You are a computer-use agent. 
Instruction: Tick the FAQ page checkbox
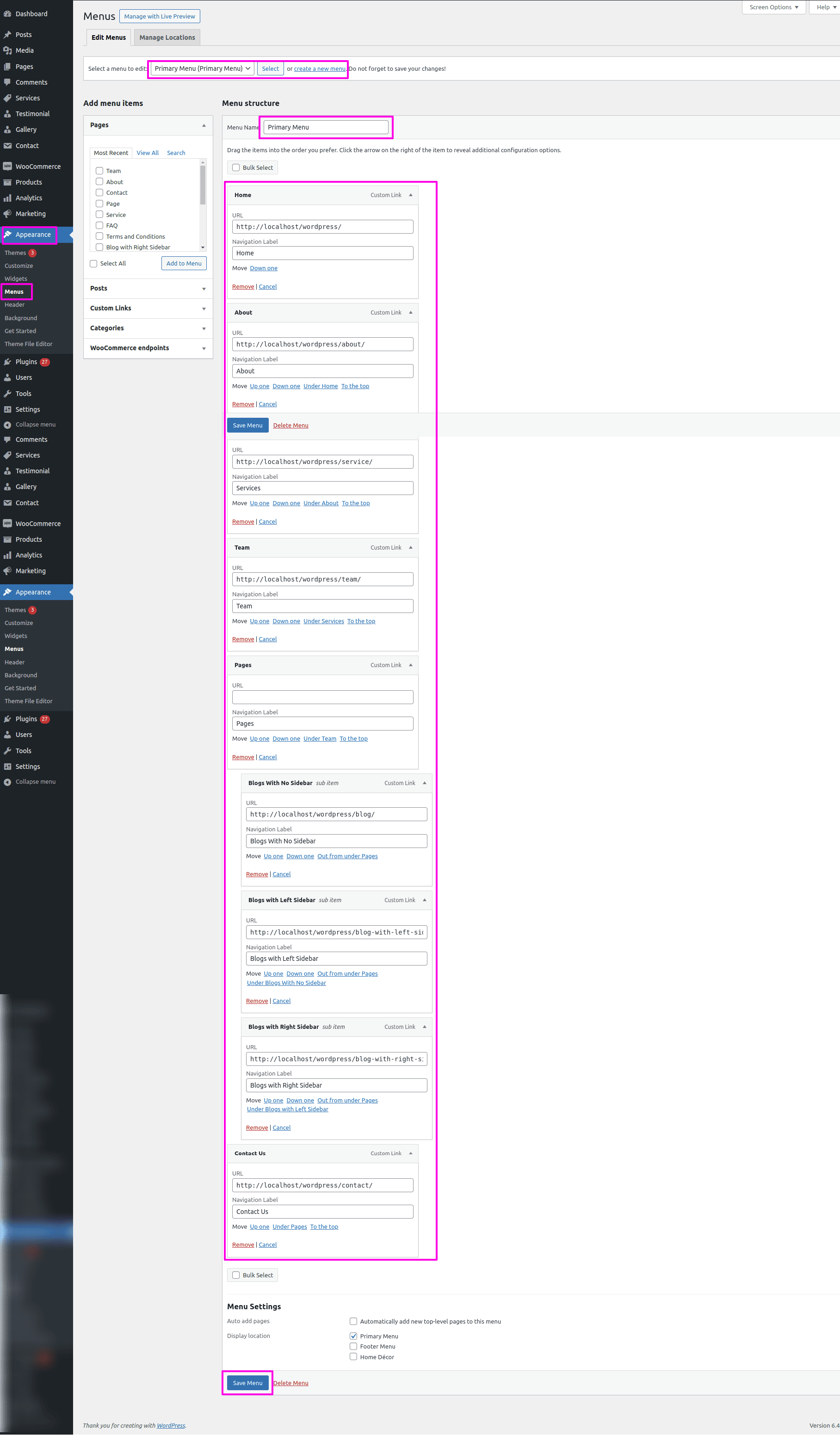[100, 226]
